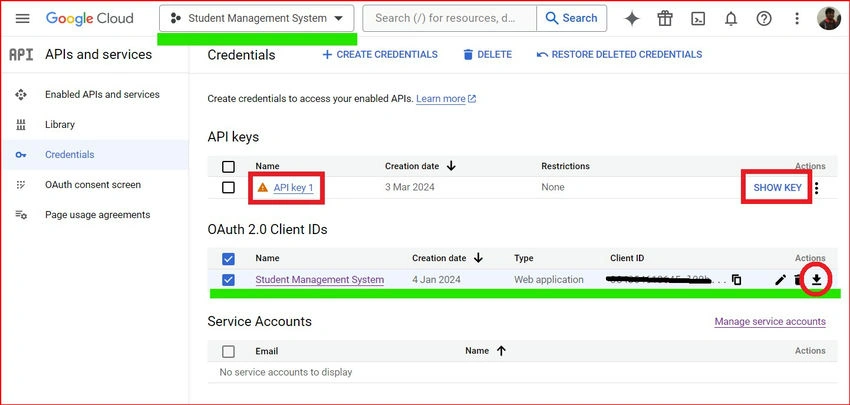Click RESTORE DELETED CREDENTIALS
The image size is (850, 405).
620,55
